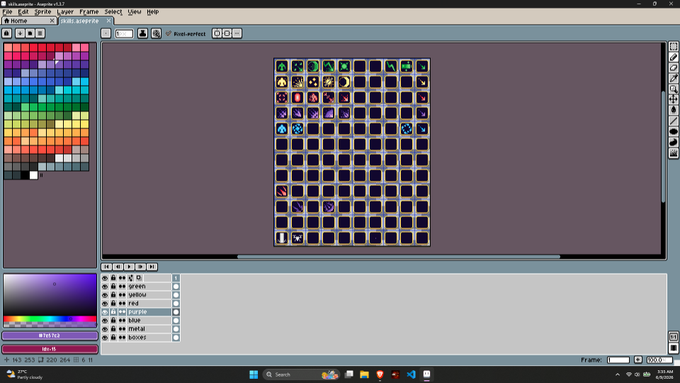Select the filled Ellipse tool
Image resolution: width=680 pixels, height=383 pixels.
tap(673, 131)
